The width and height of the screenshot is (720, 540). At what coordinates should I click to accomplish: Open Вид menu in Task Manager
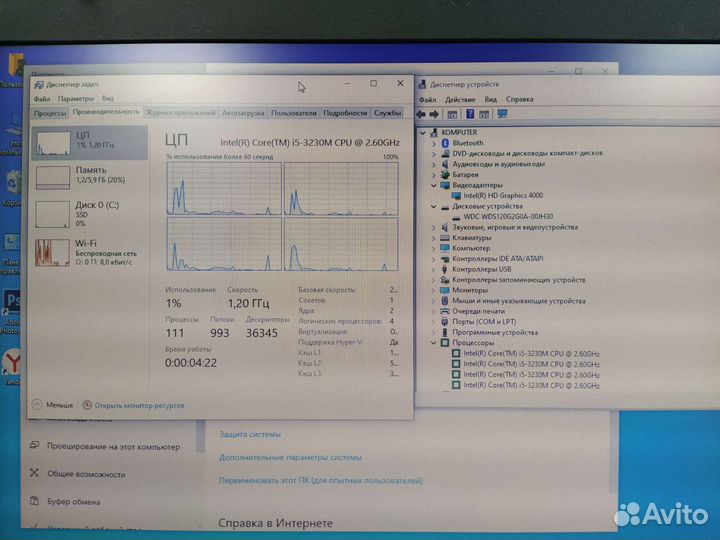click(107, 99)
